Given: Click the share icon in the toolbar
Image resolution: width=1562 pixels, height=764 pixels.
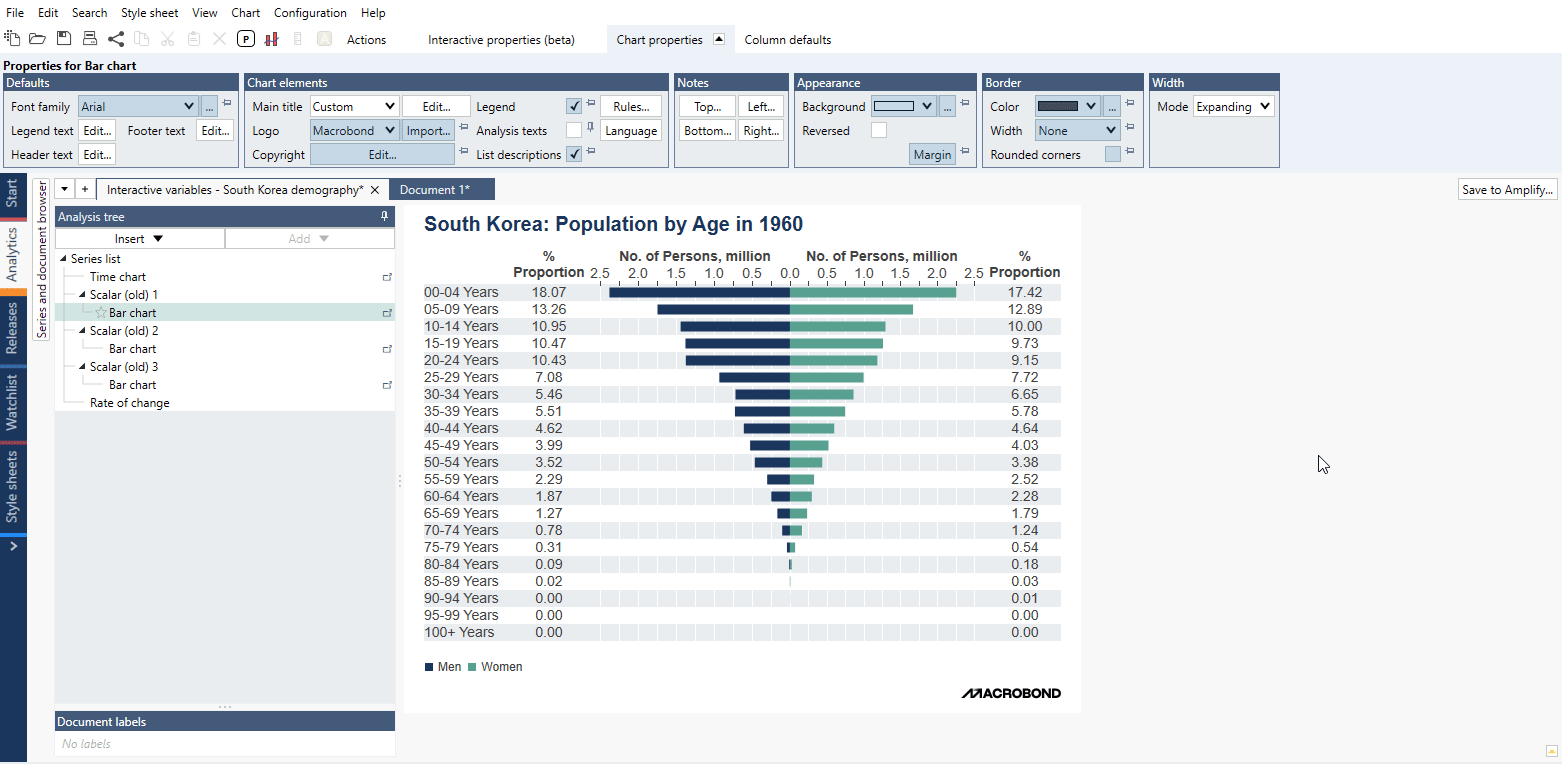Looking at the screenshot, I should tap(116, 39).
